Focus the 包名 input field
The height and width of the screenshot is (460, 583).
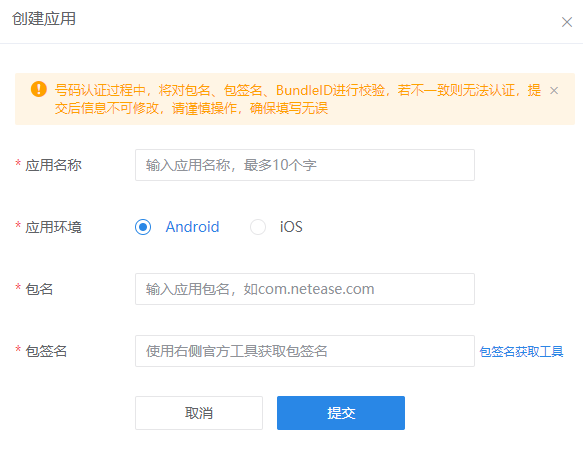click(305, 289)
